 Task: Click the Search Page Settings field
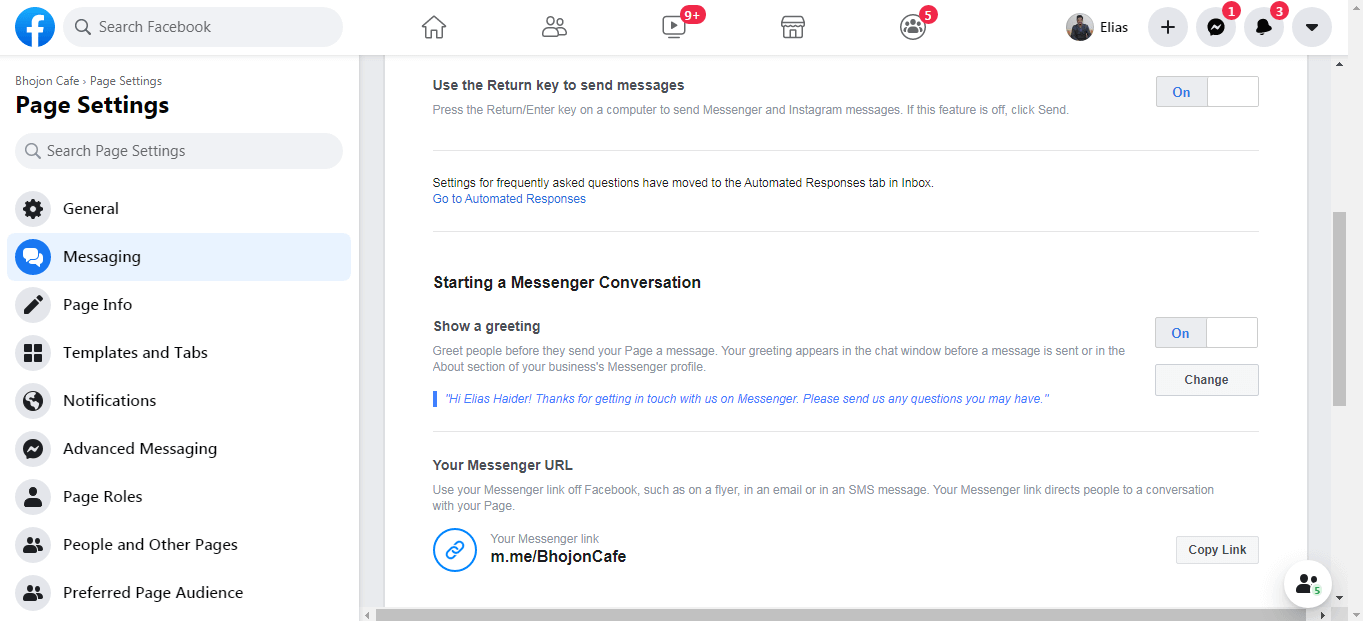[180, 151]
